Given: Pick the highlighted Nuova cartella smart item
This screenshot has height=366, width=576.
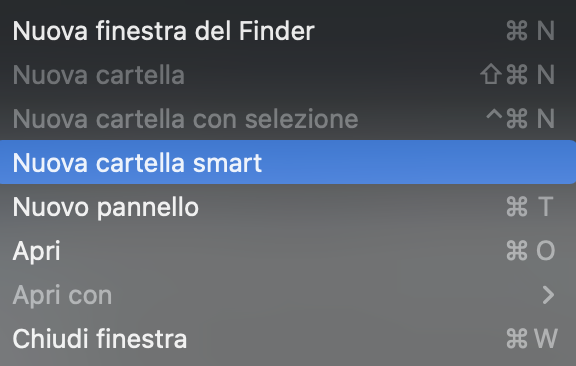Looking at the screenshot, I should (288, 162).
